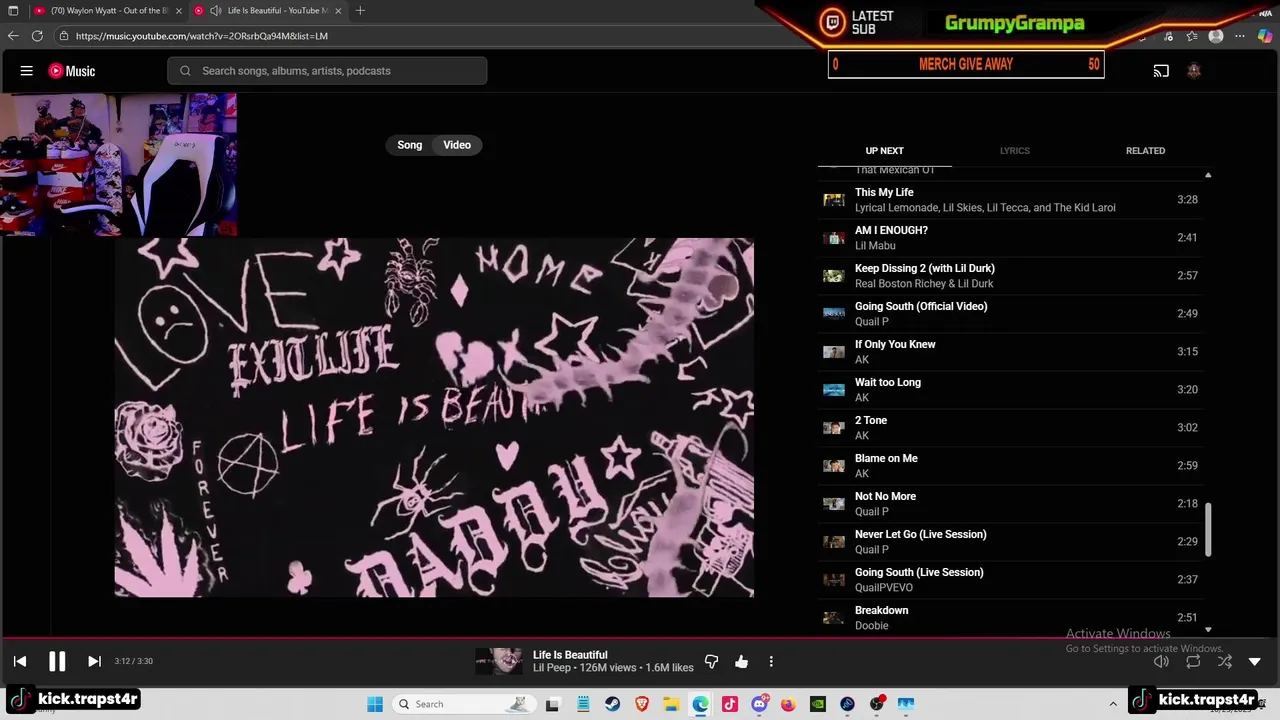Click the now playing album thumbnail

tap(498, 661)
